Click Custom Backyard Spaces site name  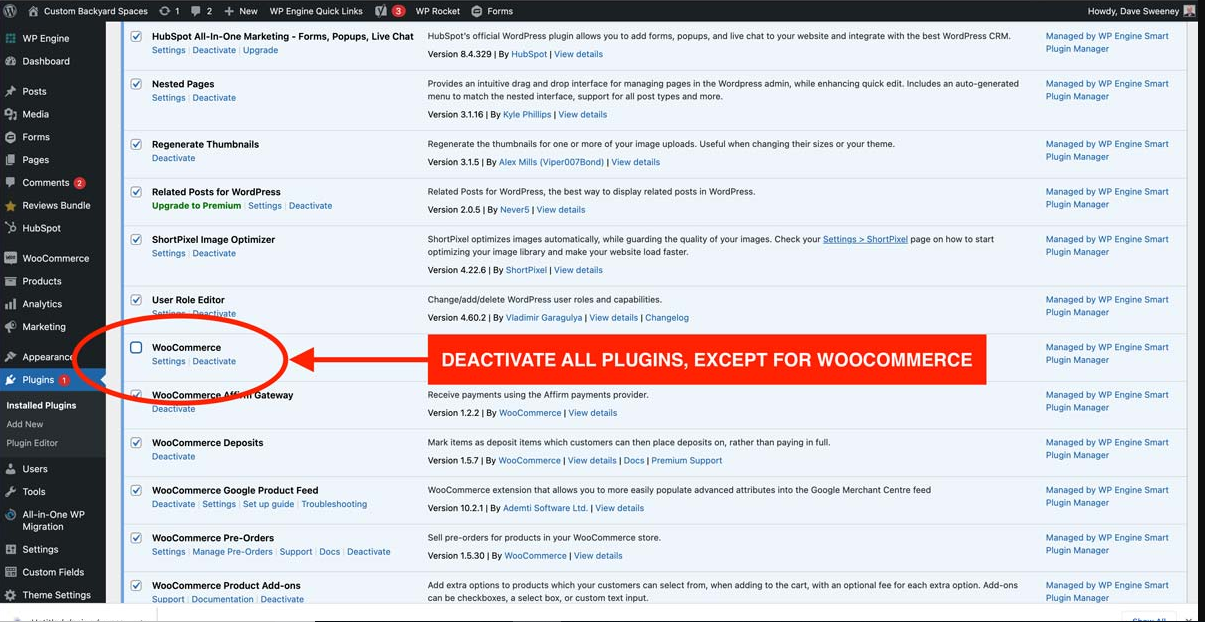click(x=96, y=11)
